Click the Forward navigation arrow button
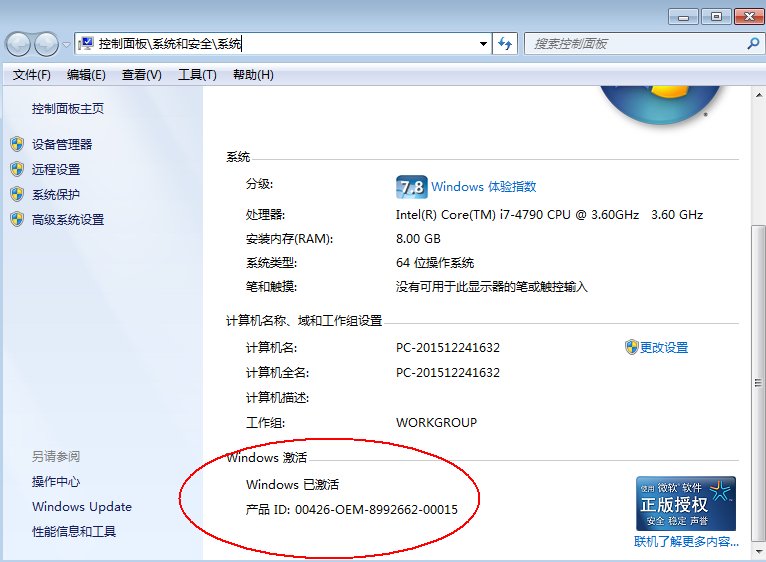 coord(46,44)
